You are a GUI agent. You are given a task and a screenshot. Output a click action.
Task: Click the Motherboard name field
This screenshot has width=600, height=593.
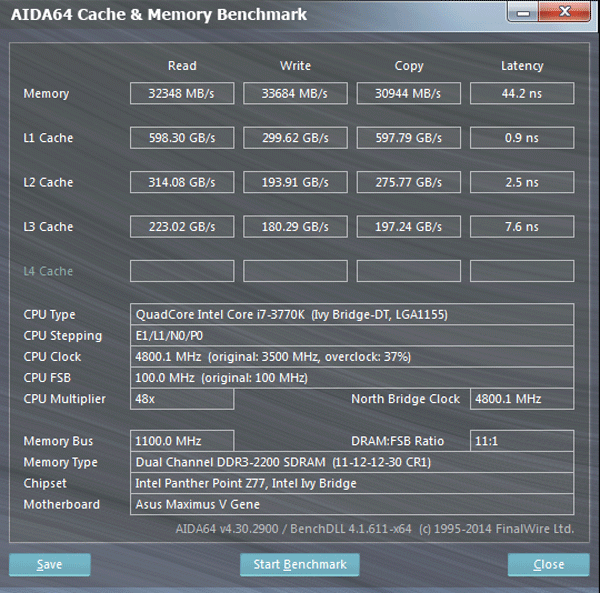tap(352, 505)
